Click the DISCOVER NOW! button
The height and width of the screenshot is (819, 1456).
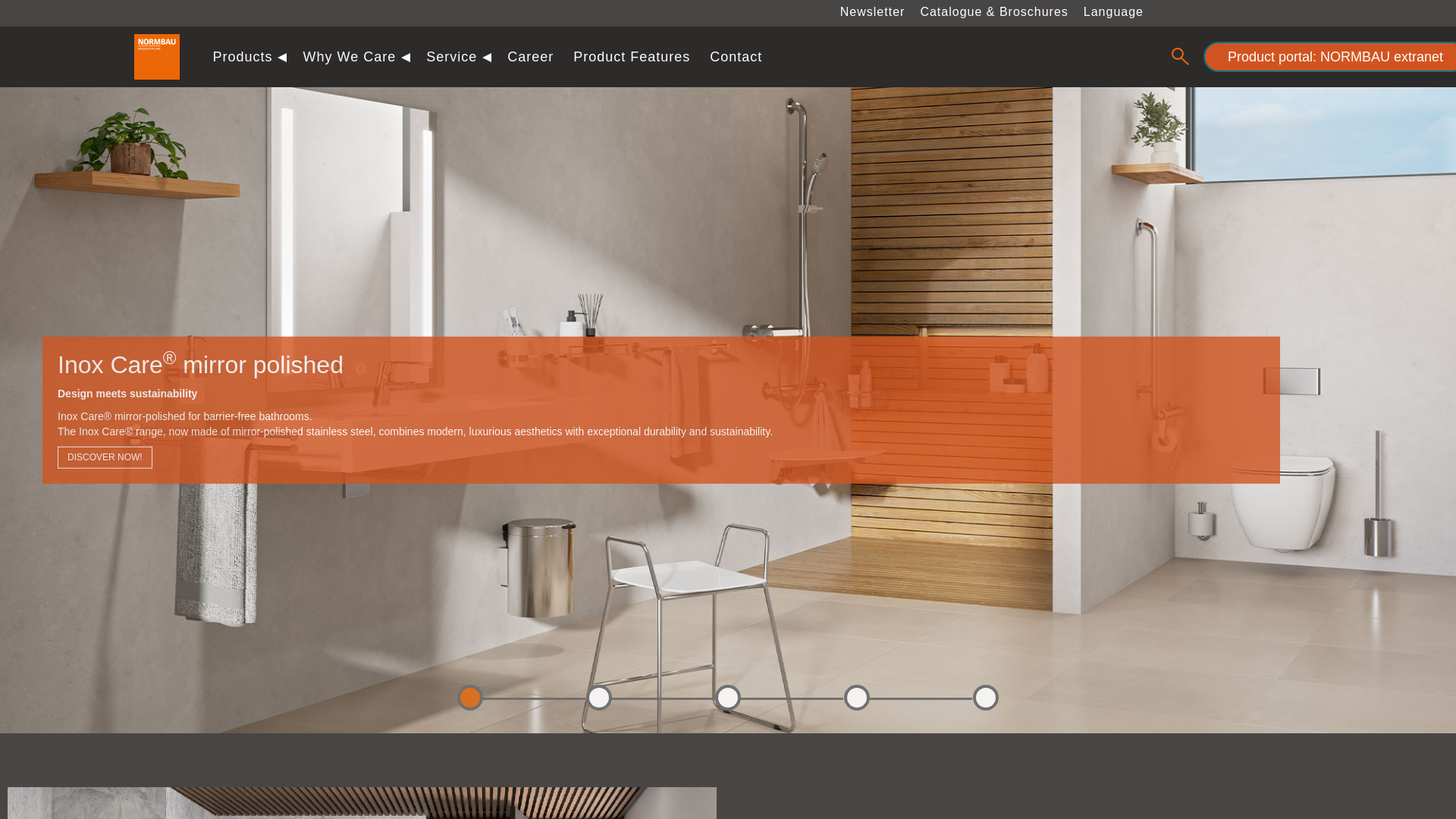point(105,457)
